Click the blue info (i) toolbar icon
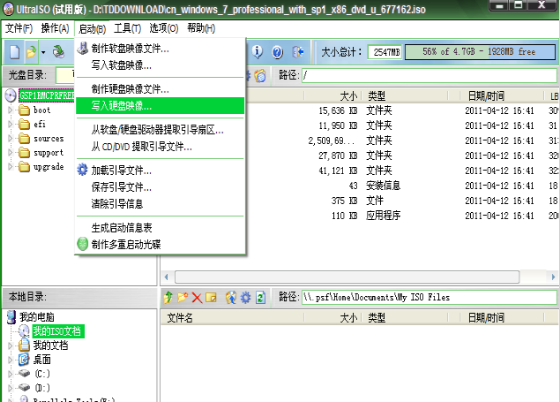This screenshot has width=559, height=402. tap(257, 52)
